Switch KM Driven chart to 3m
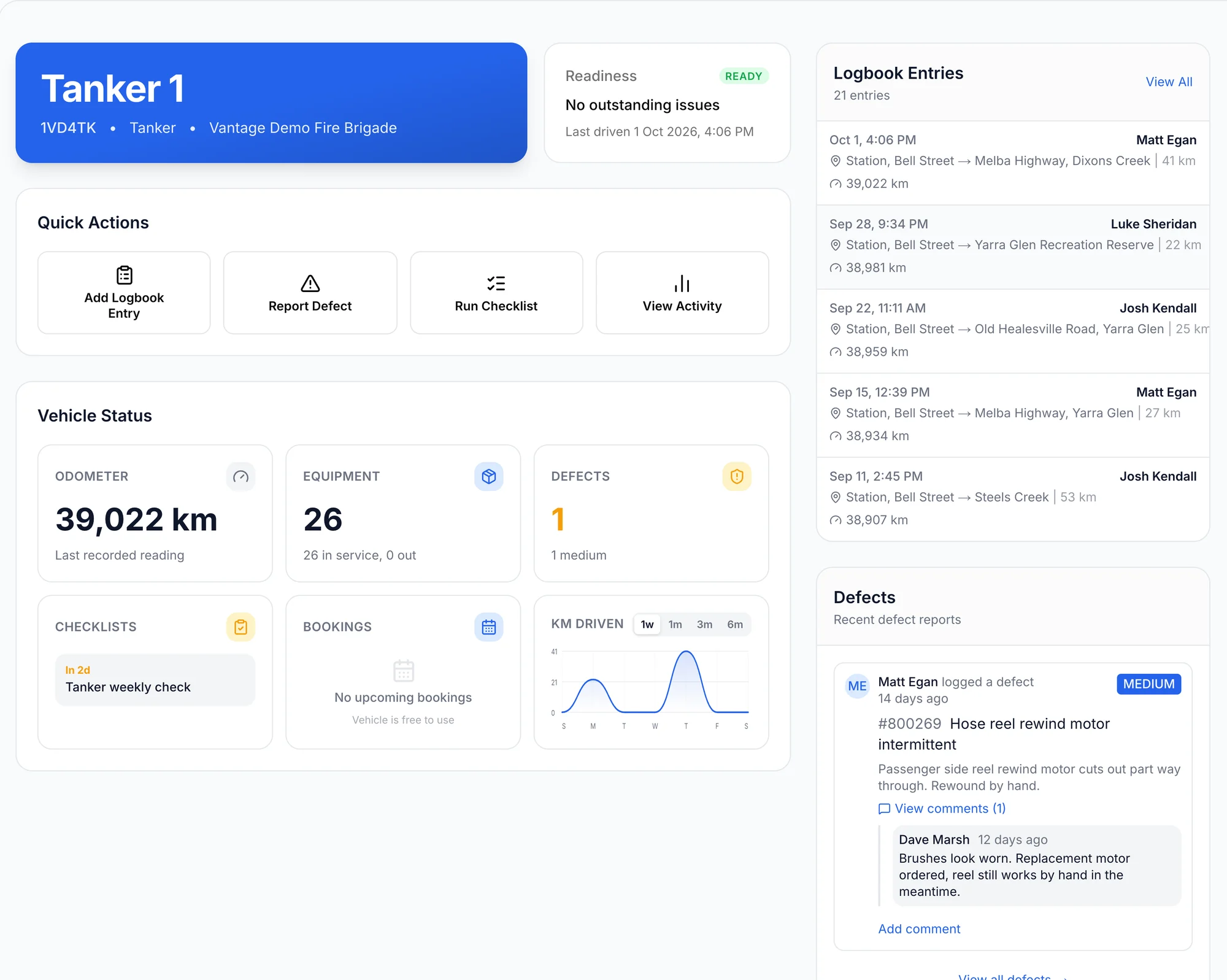 click(704, 625)
